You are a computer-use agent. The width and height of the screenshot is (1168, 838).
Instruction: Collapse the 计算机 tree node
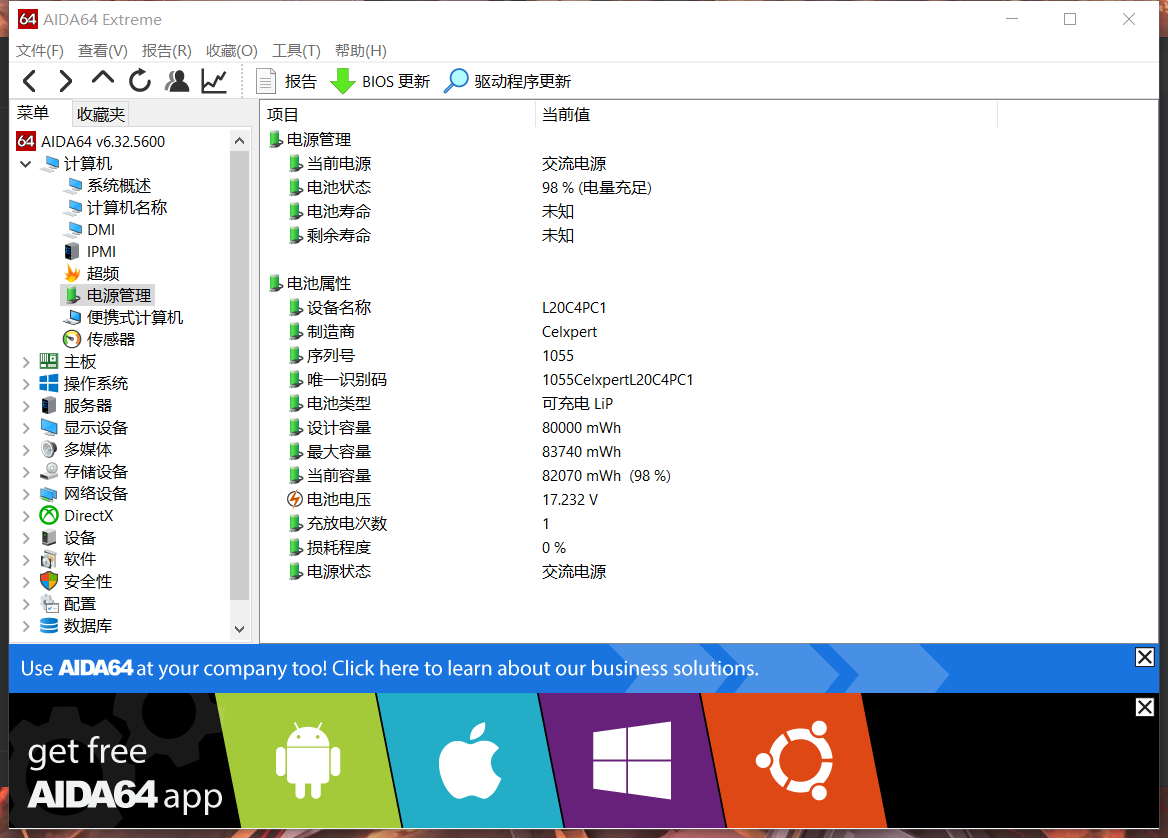coord(26,164)
